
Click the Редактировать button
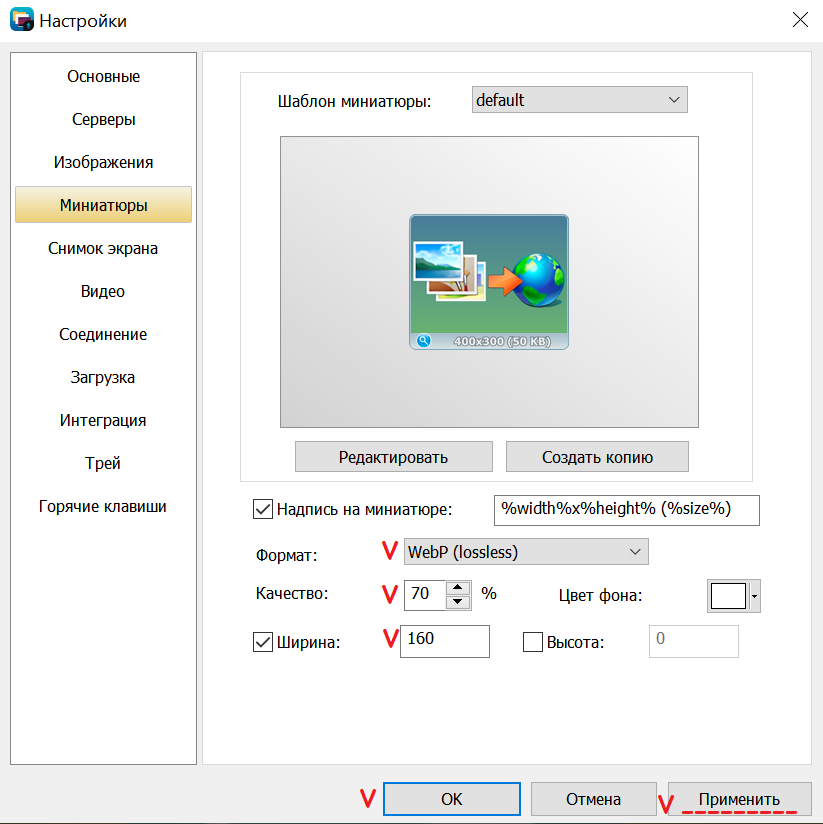[394, 457]
